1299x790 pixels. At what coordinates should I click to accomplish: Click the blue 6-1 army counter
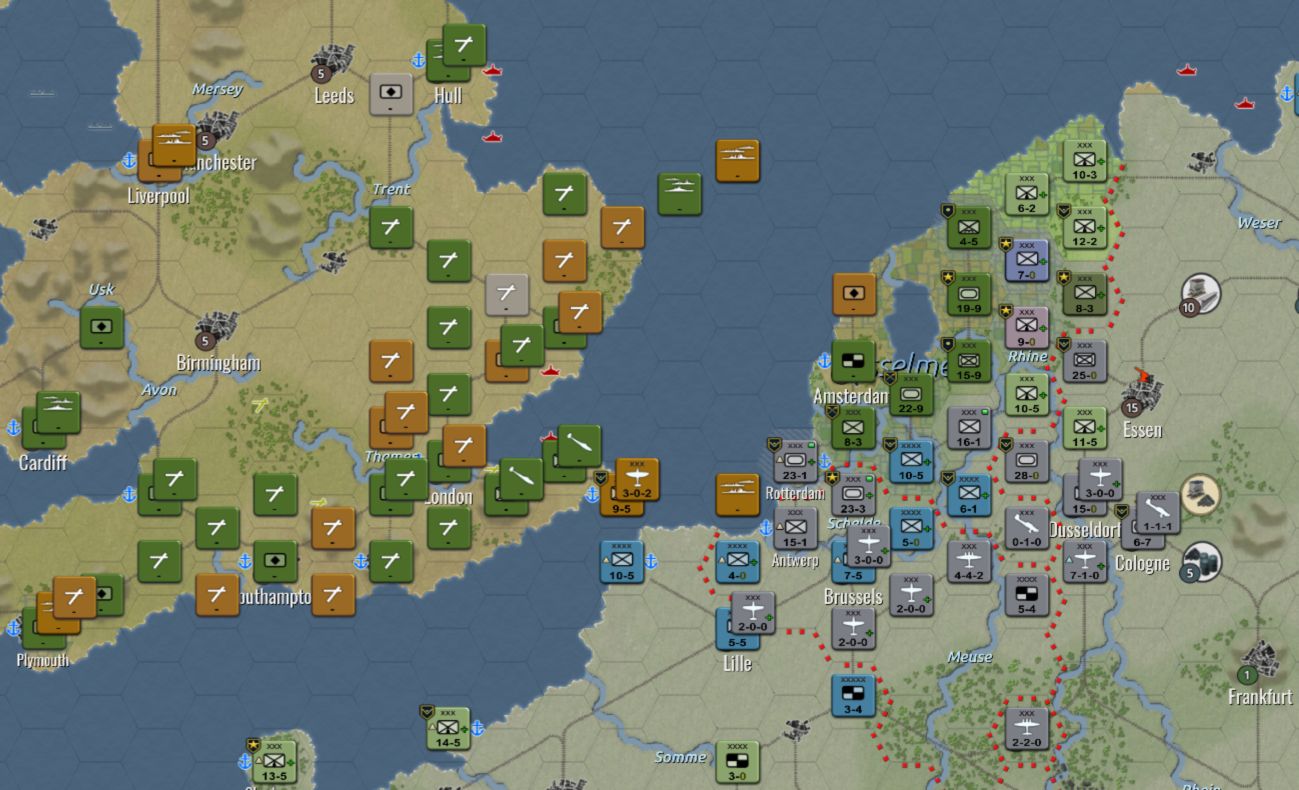[x=969, y=495]
